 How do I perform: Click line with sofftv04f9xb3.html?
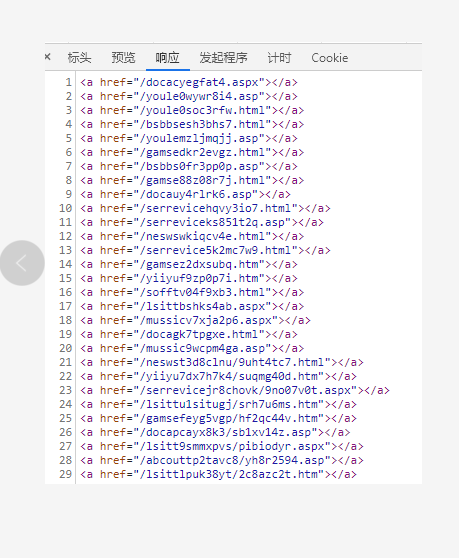pyautogui.click(x=192, y=293)
